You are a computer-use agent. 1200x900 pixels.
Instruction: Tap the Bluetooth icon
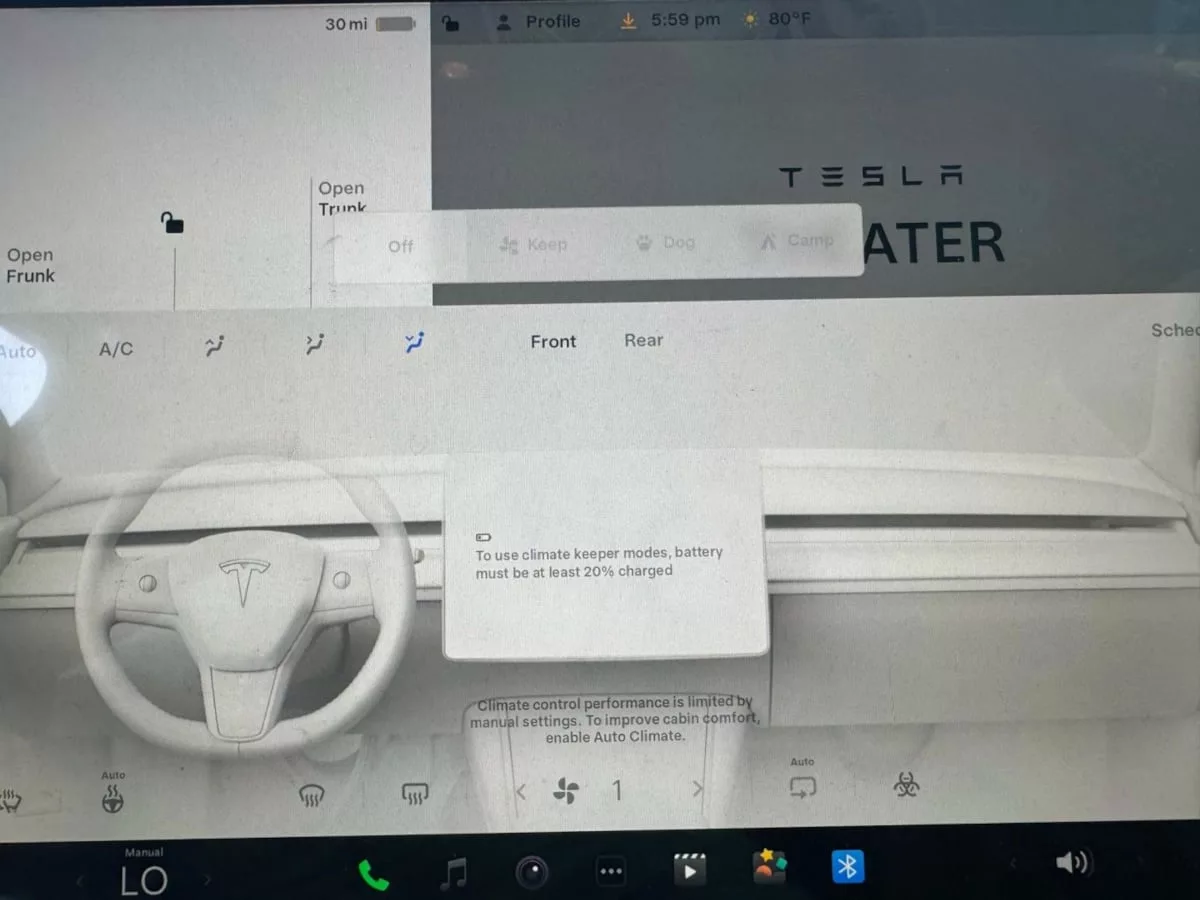click(848, 867)
